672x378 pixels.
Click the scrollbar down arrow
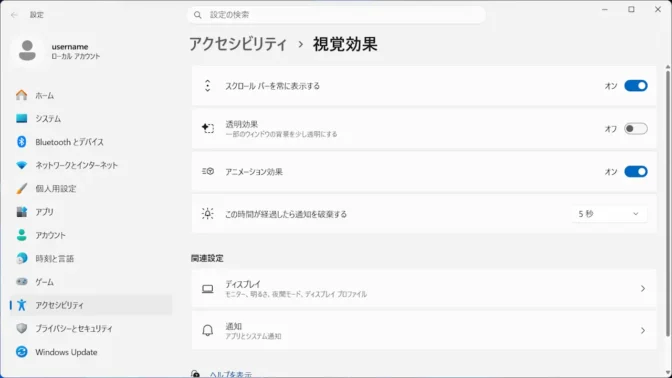pos(668,373)
